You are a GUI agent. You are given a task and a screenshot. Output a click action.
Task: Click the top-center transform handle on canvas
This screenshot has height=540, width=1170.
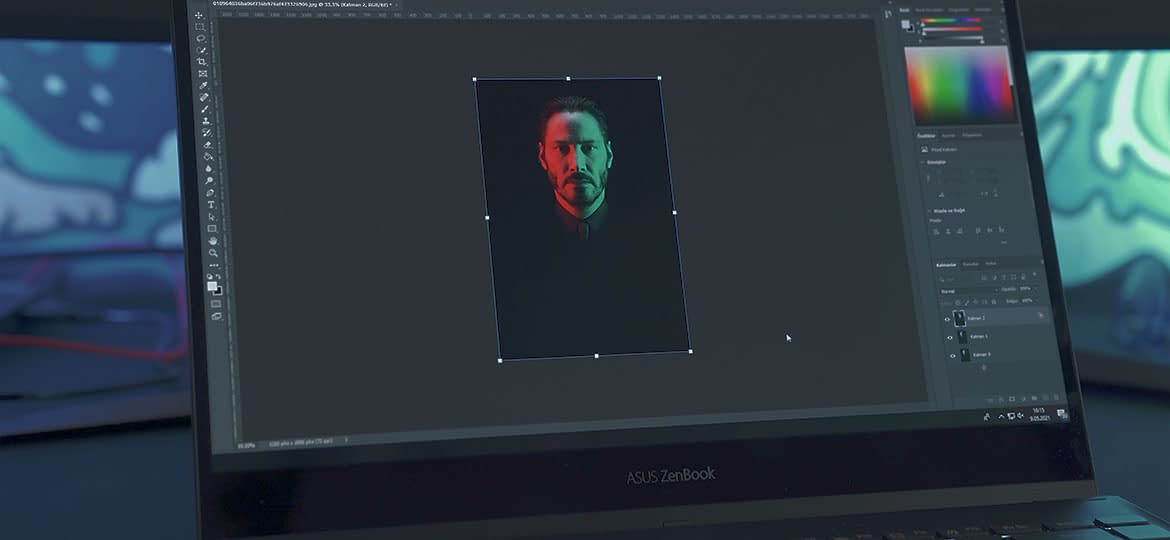pos(568,78)
